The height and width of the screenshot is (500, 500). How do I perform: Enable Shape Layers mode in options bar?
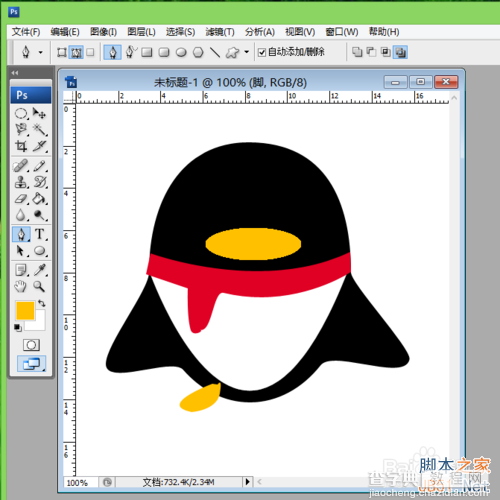(61, 52)
